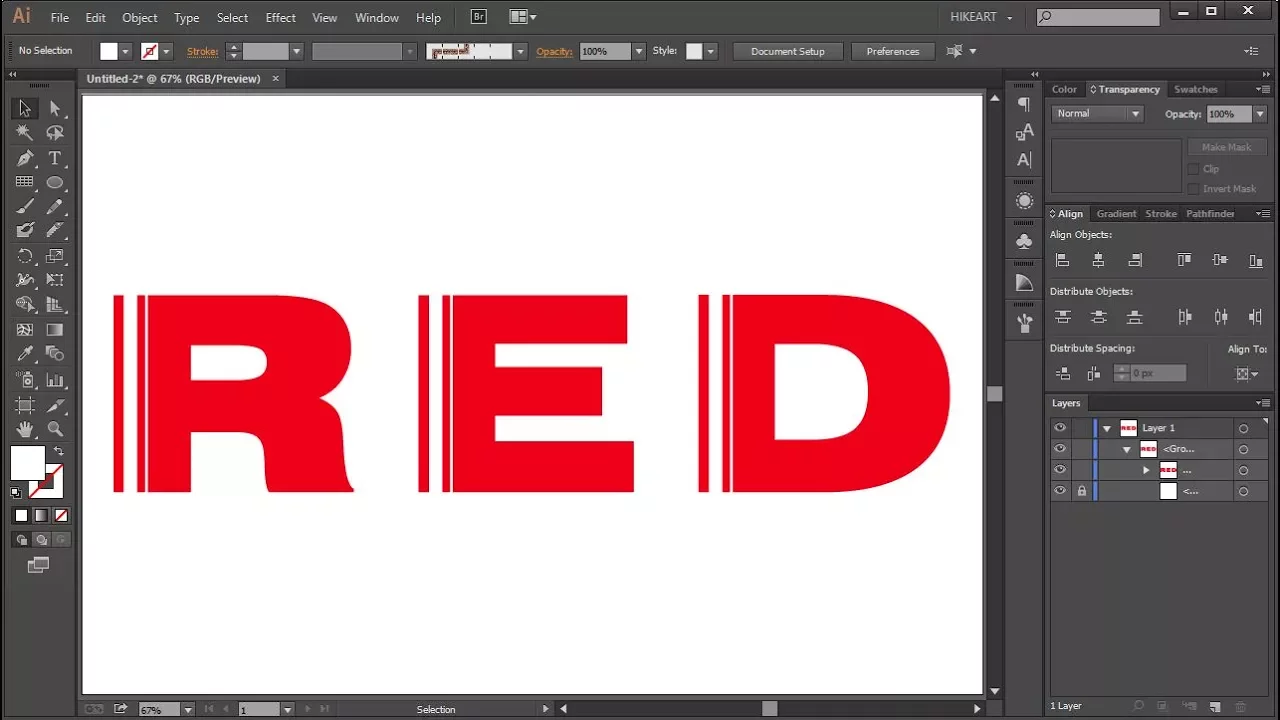Tick the Clip checkbox
This screenshot has height=720, width=1280.
point(1193,169)
